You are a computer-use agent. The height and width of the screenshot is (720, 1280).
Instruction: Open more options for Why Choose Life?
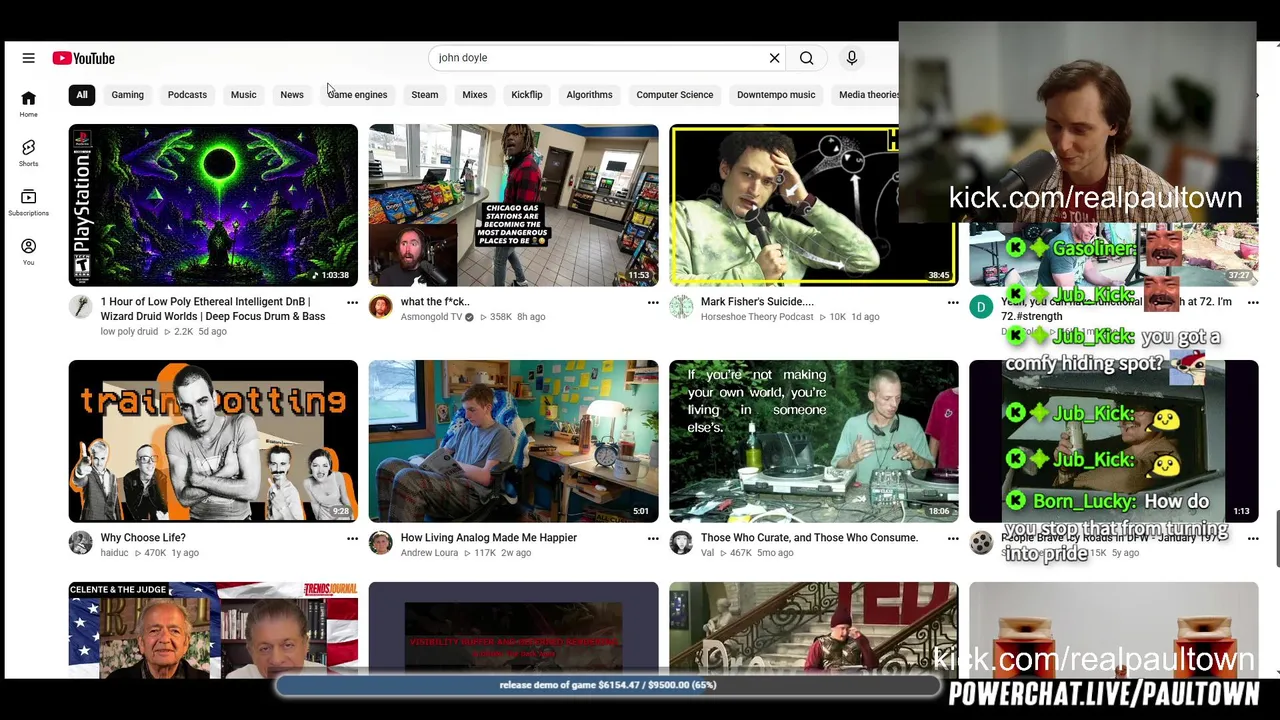(x=352, y=538)
